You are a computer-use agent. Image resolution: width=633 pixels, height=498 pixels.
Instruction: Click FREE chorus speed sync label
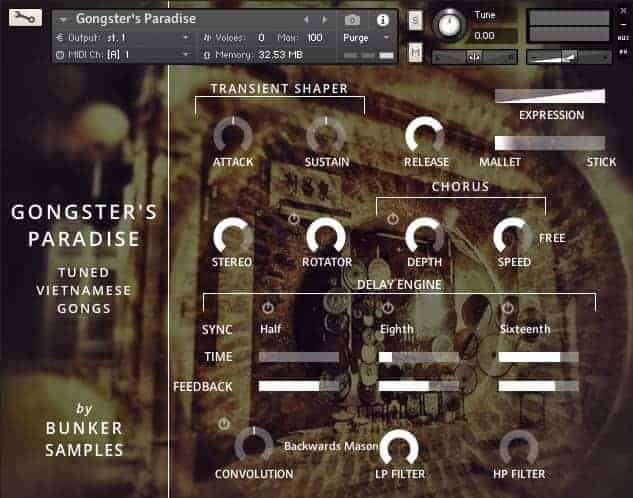pyautogui.click(x=552, y=238)
